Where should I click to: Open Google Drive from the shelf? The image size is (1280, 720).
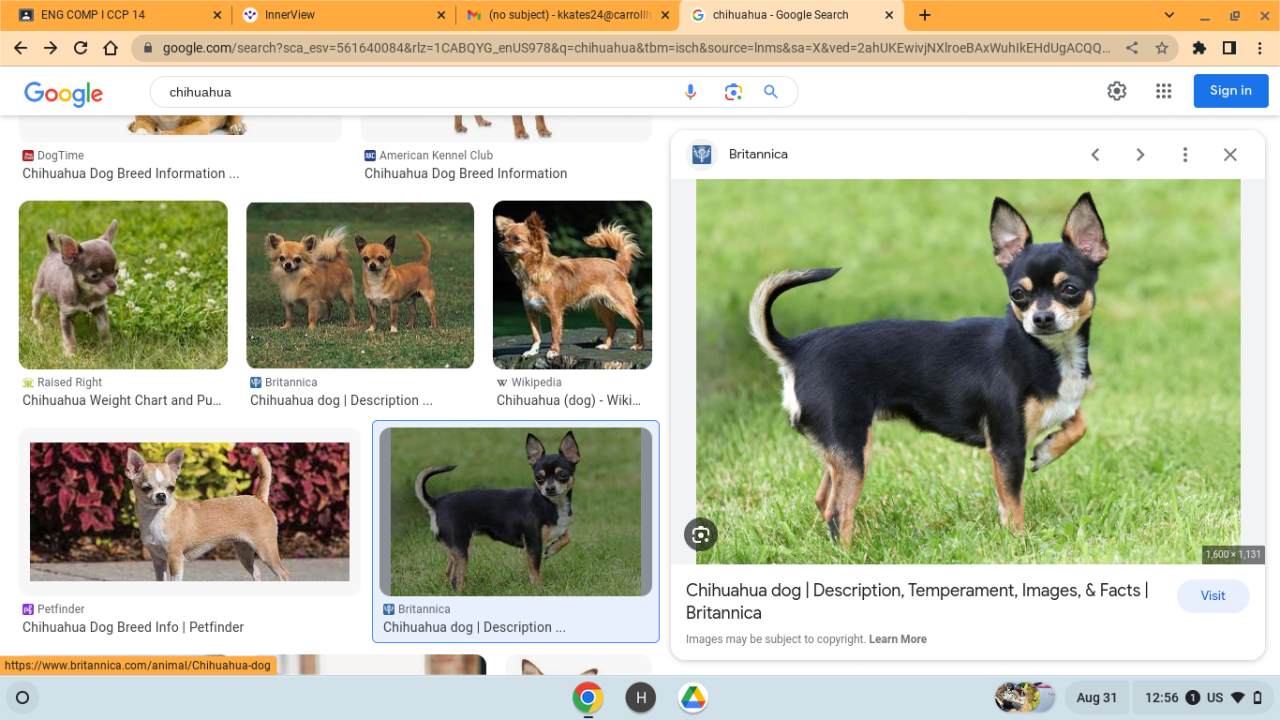693,697
